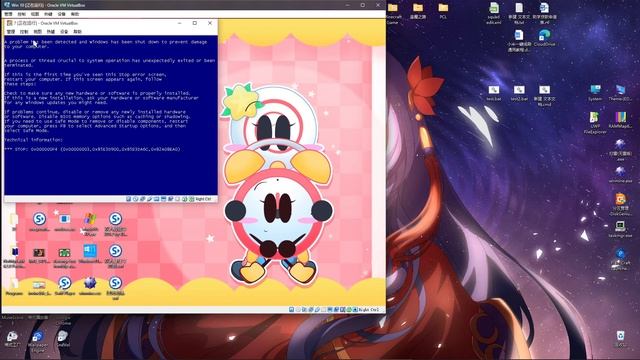Open 视图 menu in the inner 7 VM window
Screen dimensions: 640x360
pos(38,31)
